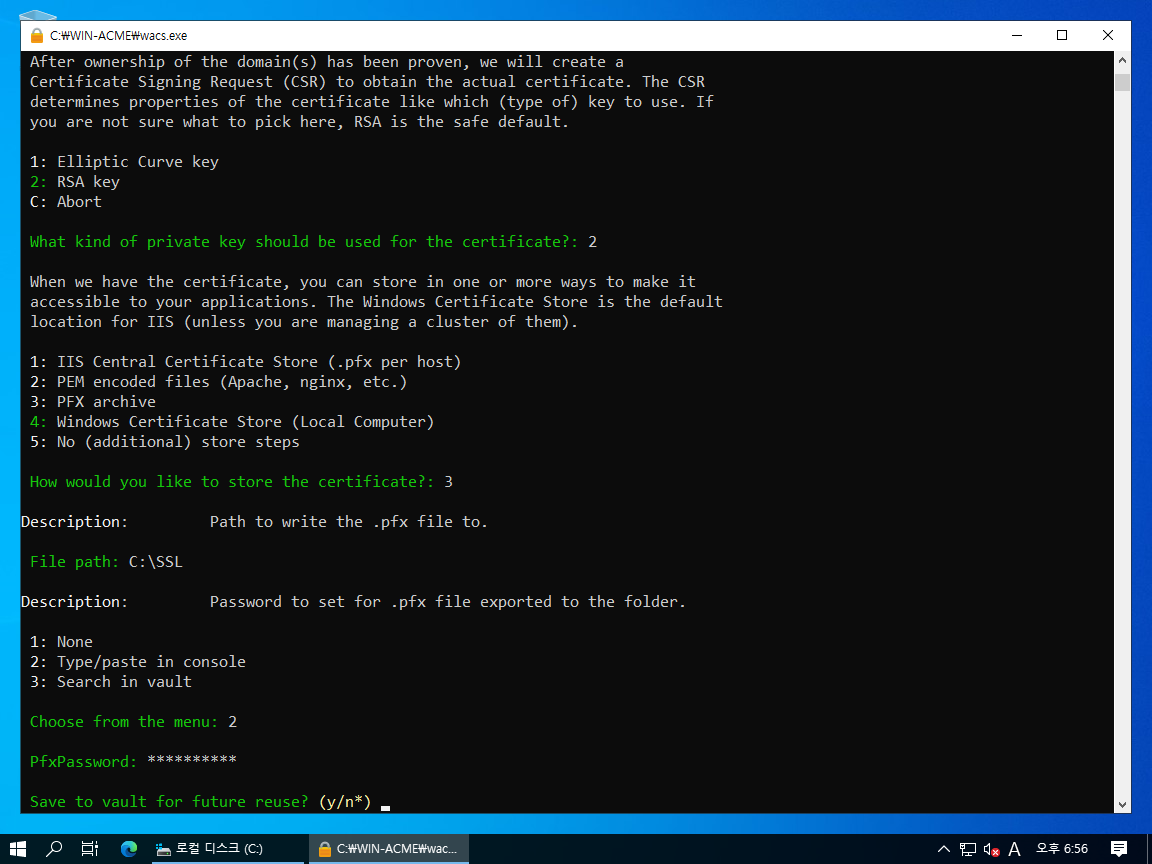
Task: Click the '2: Type/paste in console' option
Action: click(137, 661)
